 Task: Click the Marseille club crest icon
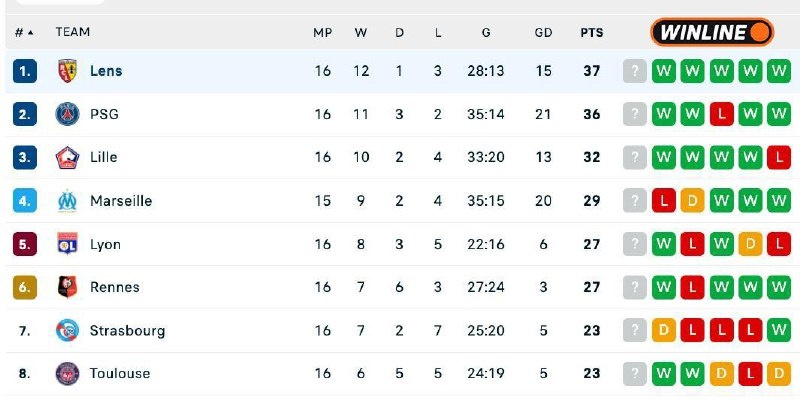click(x=67, y=200)
